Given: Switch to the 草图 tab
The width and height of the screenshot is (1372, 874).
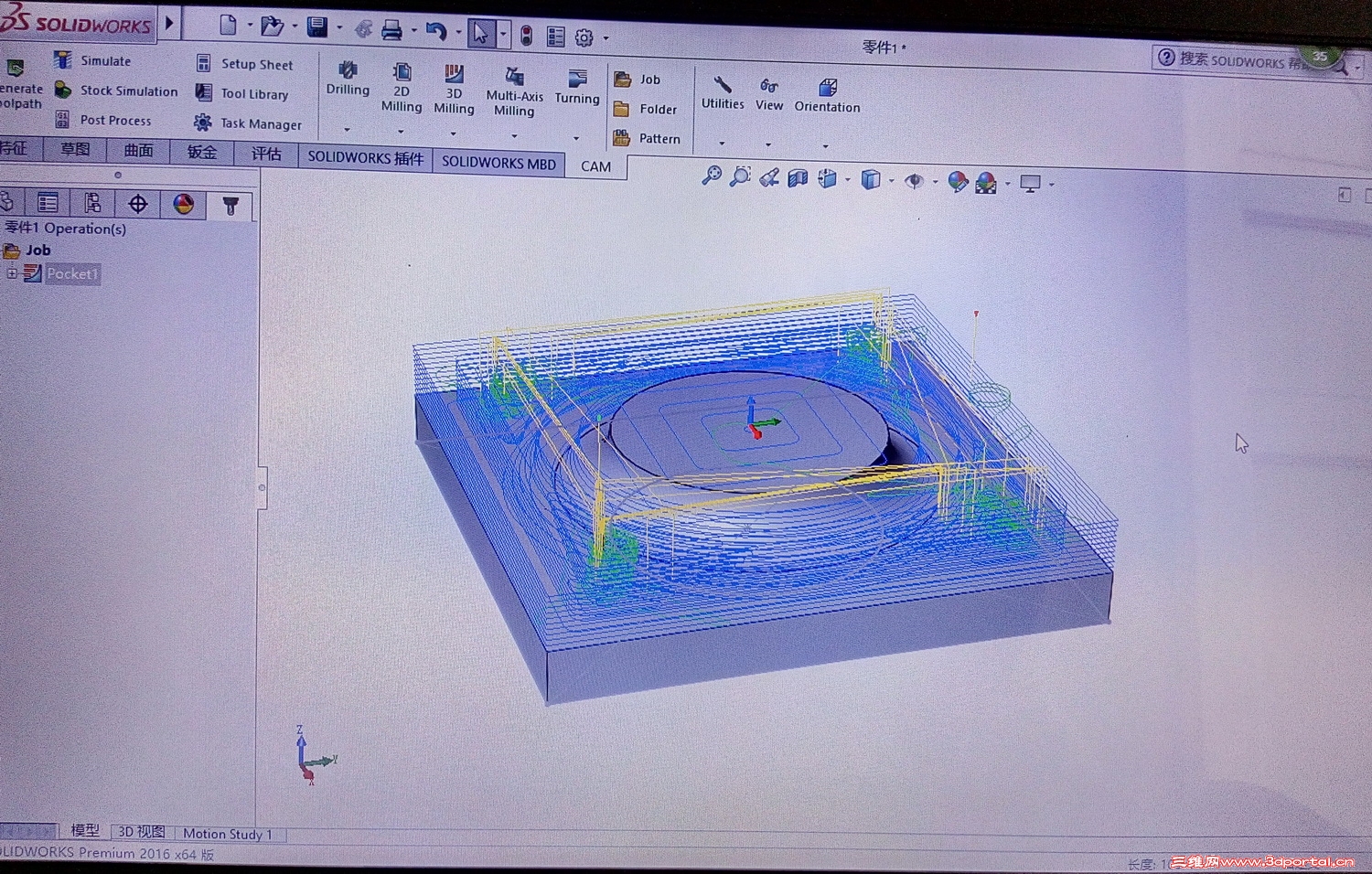Looking at the screenshot, I should (x=75, y=150).
